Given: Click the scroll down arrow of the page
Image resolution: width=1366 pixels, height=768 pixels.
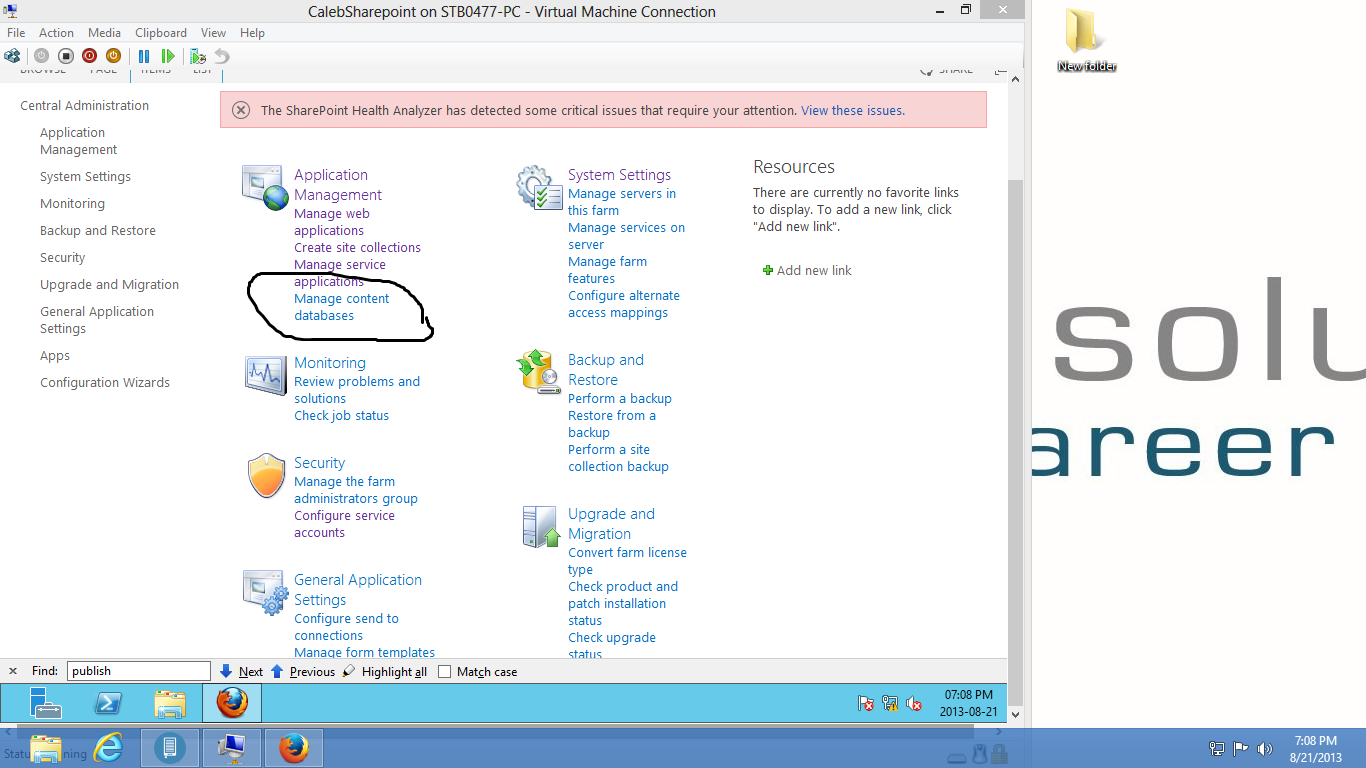Looking at the screenshot, I should [1016, 715].
